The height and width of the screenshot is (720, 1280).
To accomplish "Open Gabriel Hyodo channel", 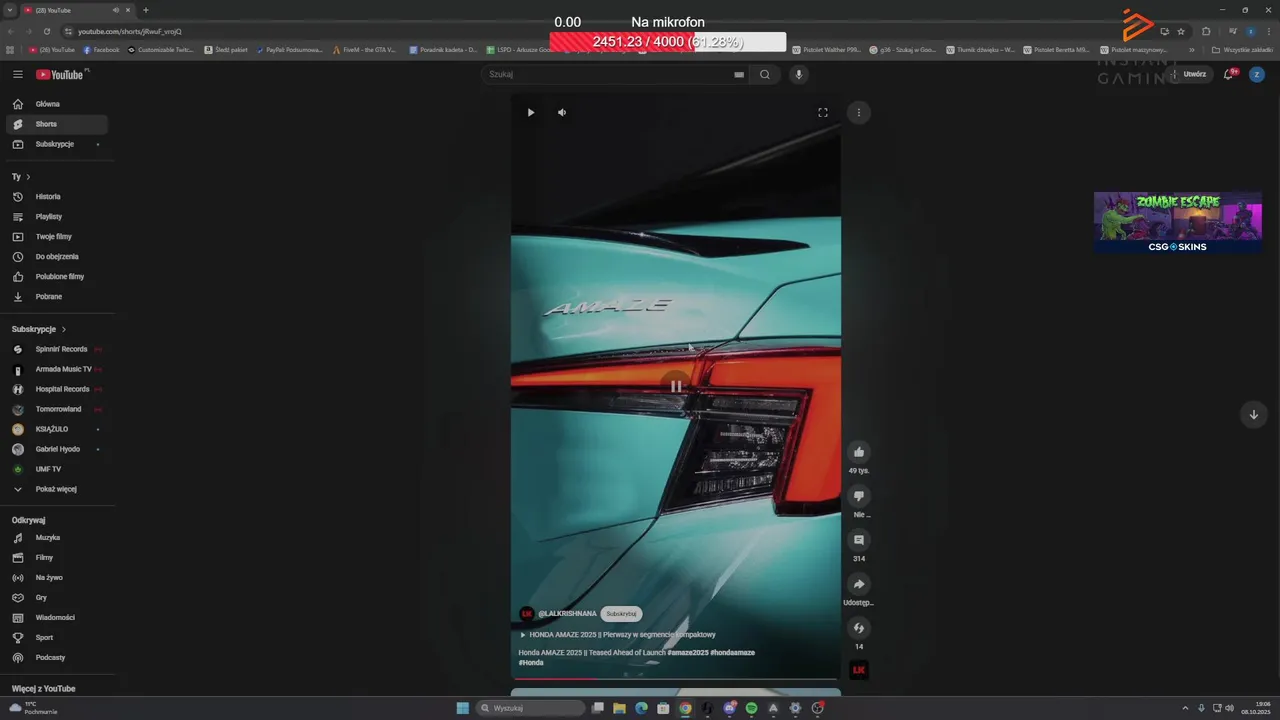I will (x=57, y=449).
